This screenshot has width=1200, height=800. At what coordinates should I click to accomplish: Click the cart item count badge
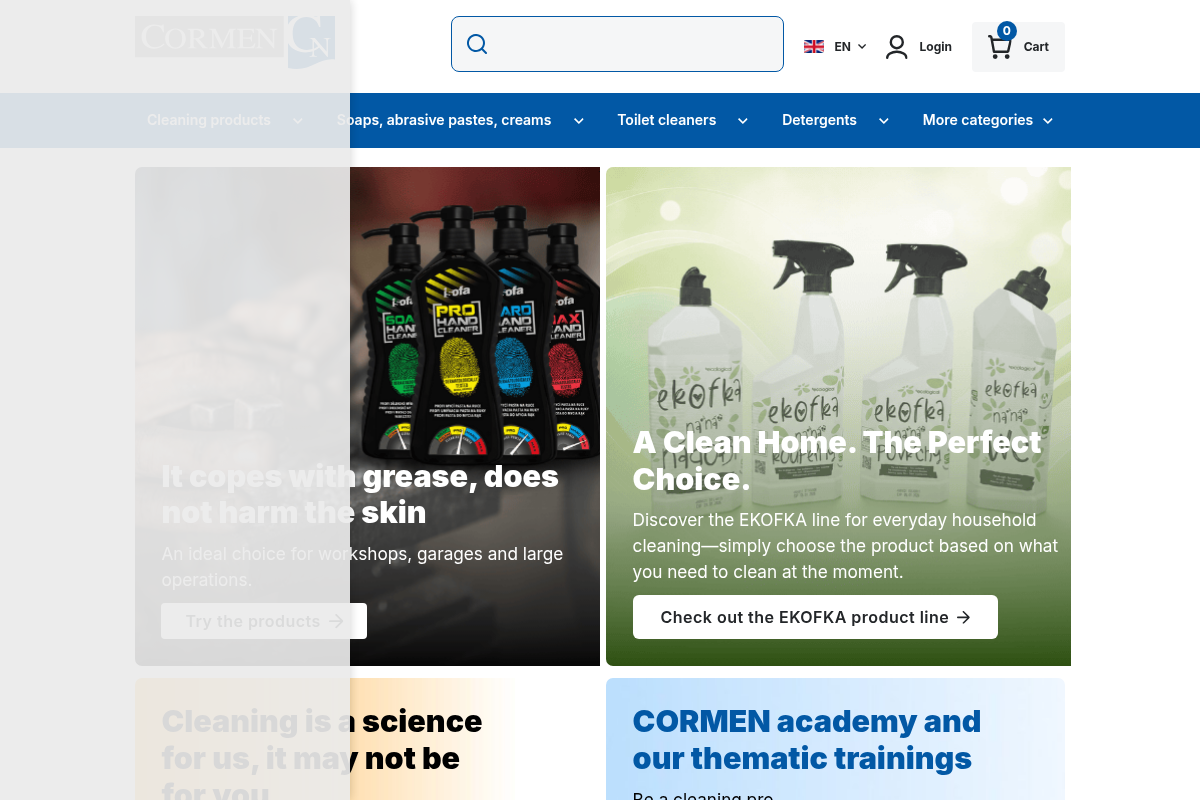(1007, 31)
